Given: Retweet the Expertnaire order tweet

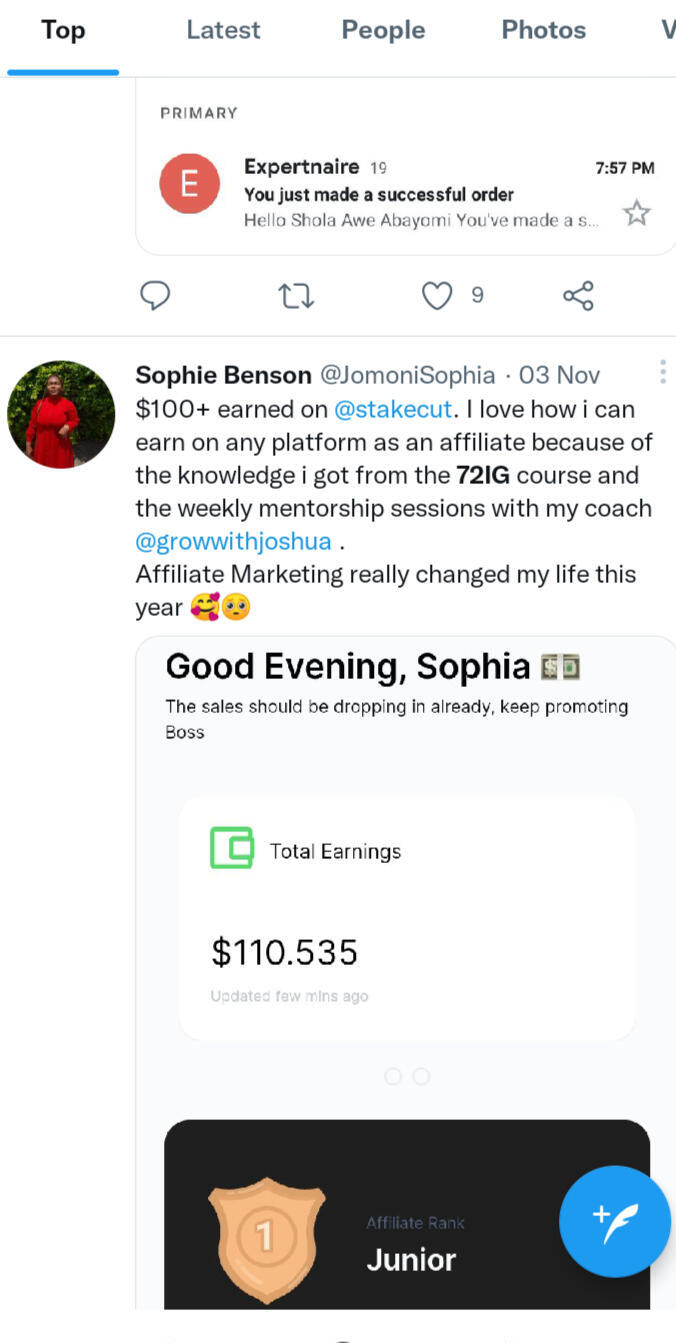Looking at the screenshot, I should (x=295, y=295).
